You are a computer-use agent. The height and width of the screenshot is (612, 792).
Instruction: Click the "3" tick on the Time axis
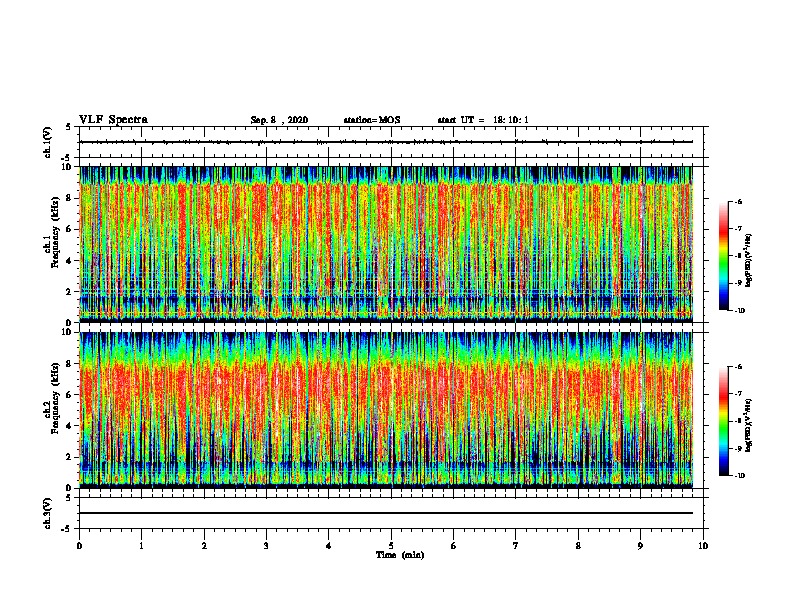(266, 546)
